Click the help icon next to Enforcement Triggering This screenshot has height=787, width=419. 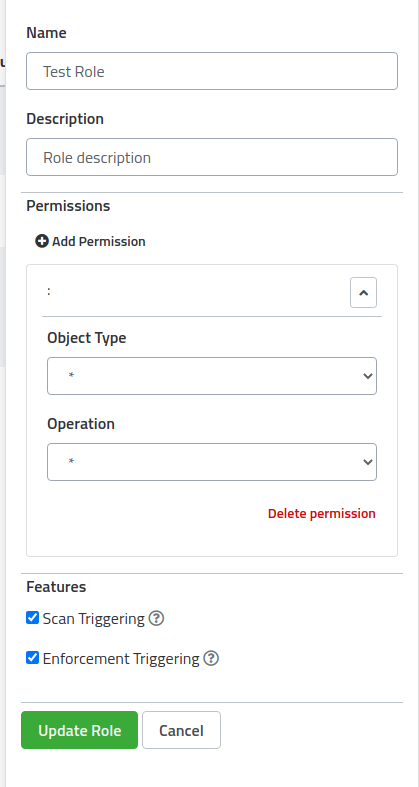coord(211,658)
